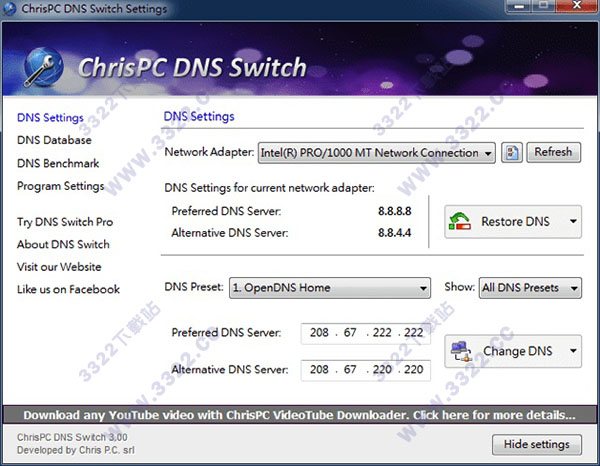Click the network adapter details icon button

tap(512, 153)
